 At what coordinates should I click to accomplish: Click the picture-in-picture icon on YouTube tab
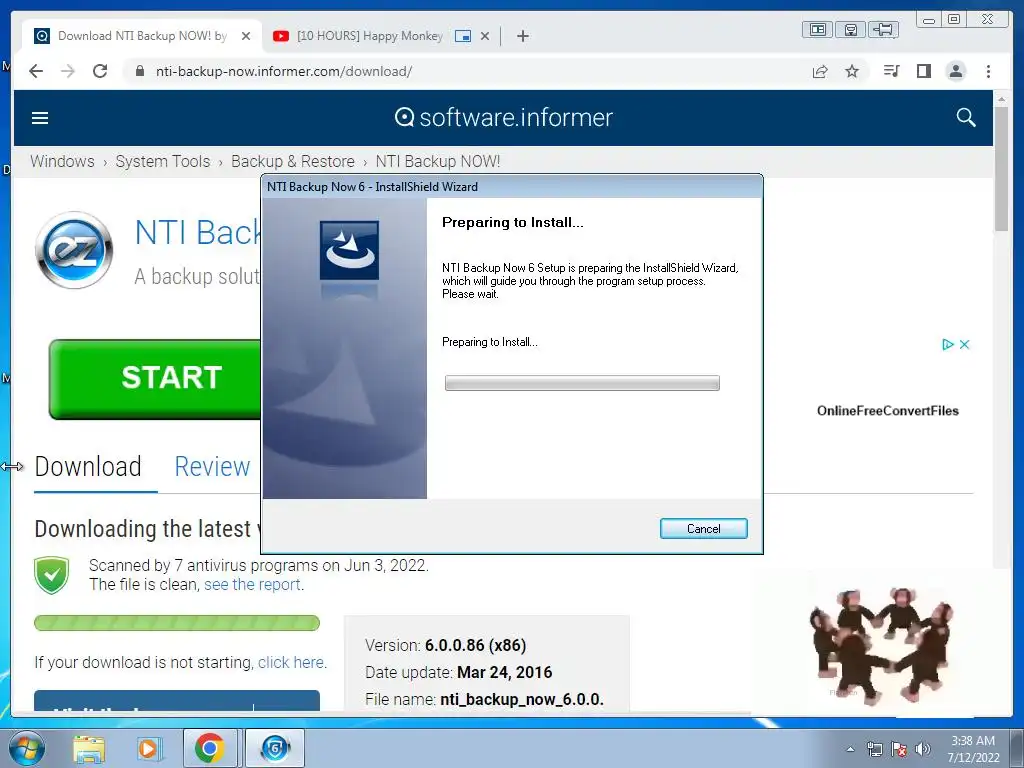pos(463,36)
